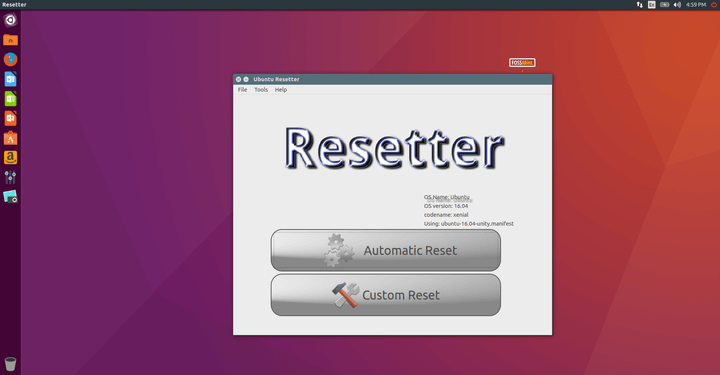Click the Ubuntu Resetter title bar text
The width and height of the screenshot is (720, 375).
click(276, 79)
